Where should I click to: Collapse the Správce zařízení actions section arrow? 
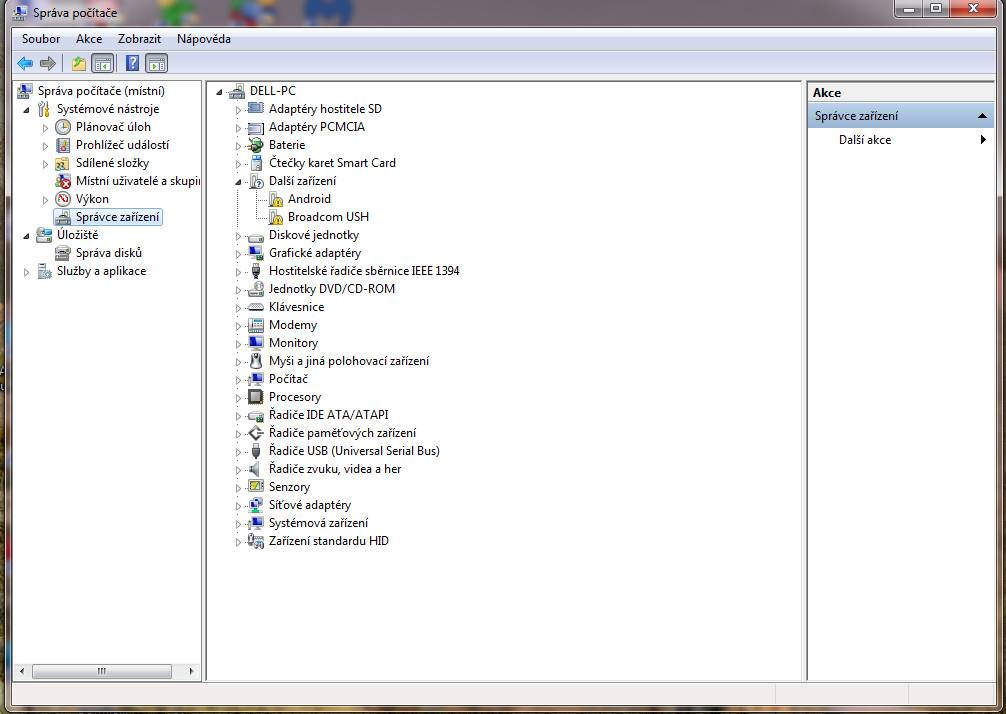pyautogui.click(x=982, y=116)
